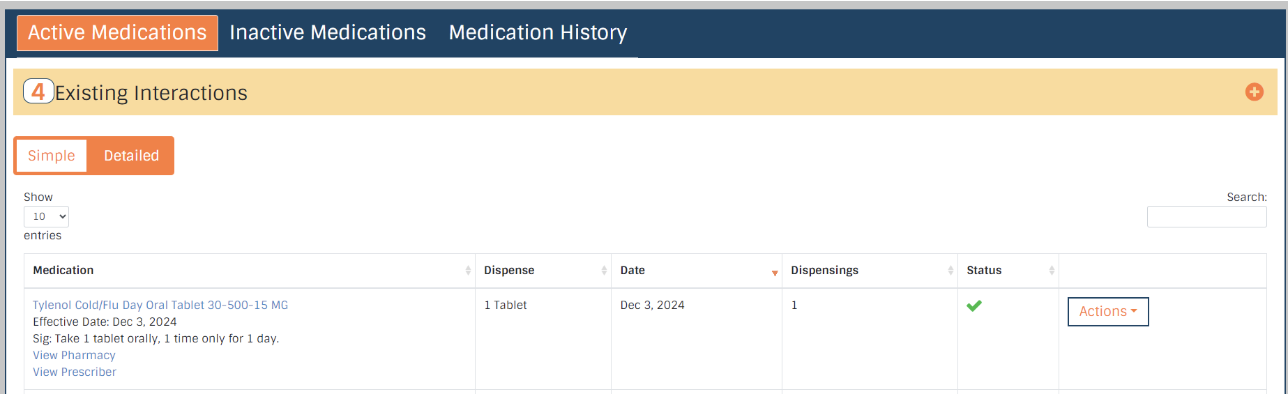
Task: Open the show entries count dropdown
Action: (46, 216)
